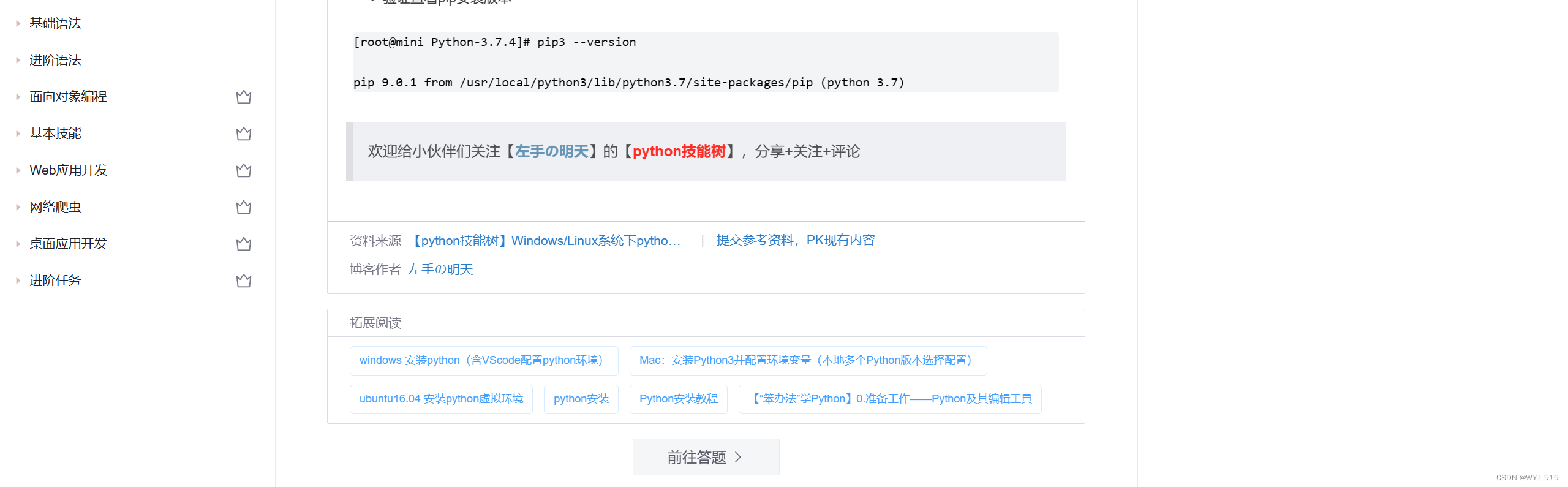Expand the 桌面应用开发 tree arrow
Image resolution: width=1568 pixels, height=487 pixels.
(x=18, y=244)
